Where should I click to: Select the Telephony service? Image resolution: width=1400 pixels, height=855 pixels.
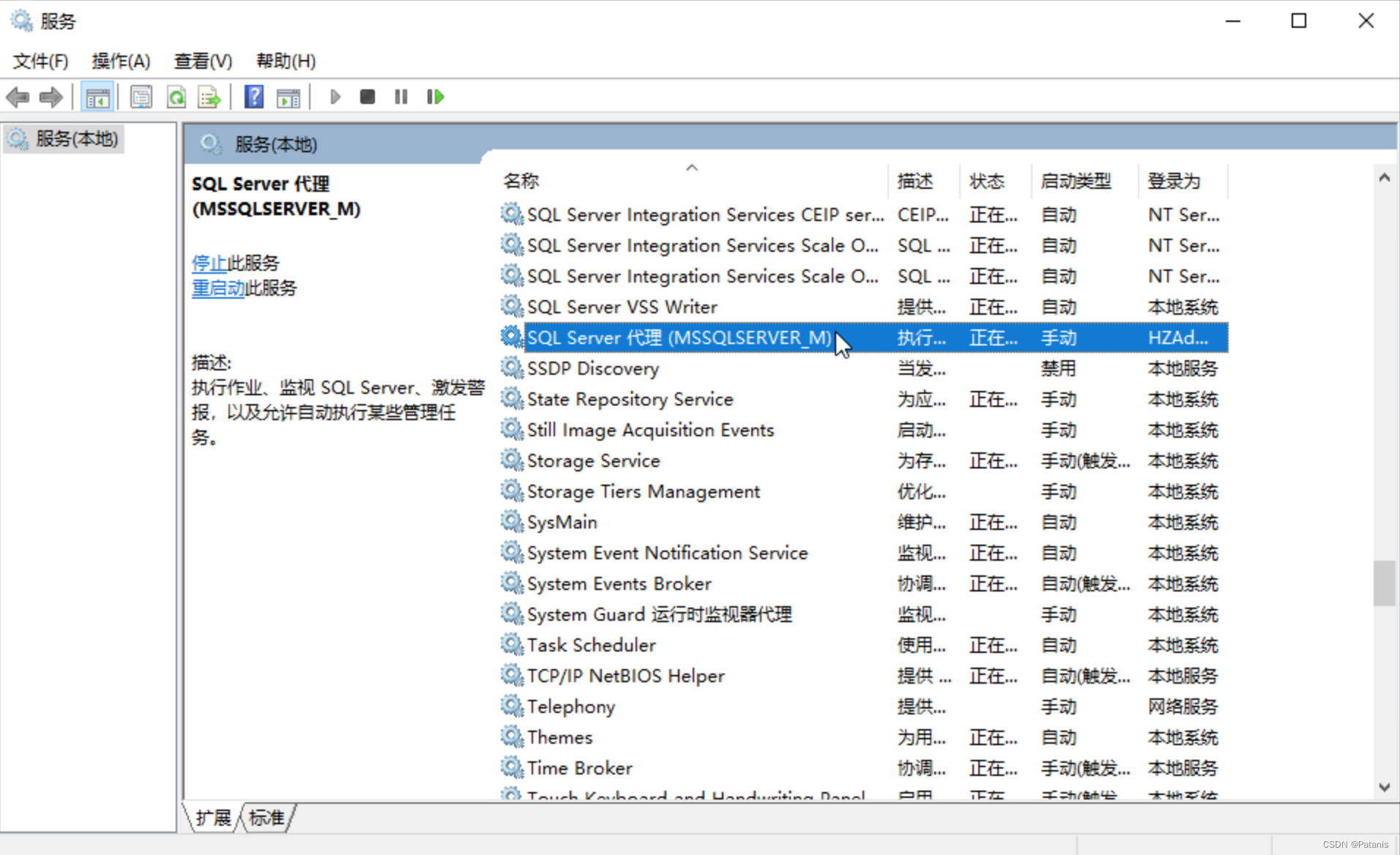863,706
